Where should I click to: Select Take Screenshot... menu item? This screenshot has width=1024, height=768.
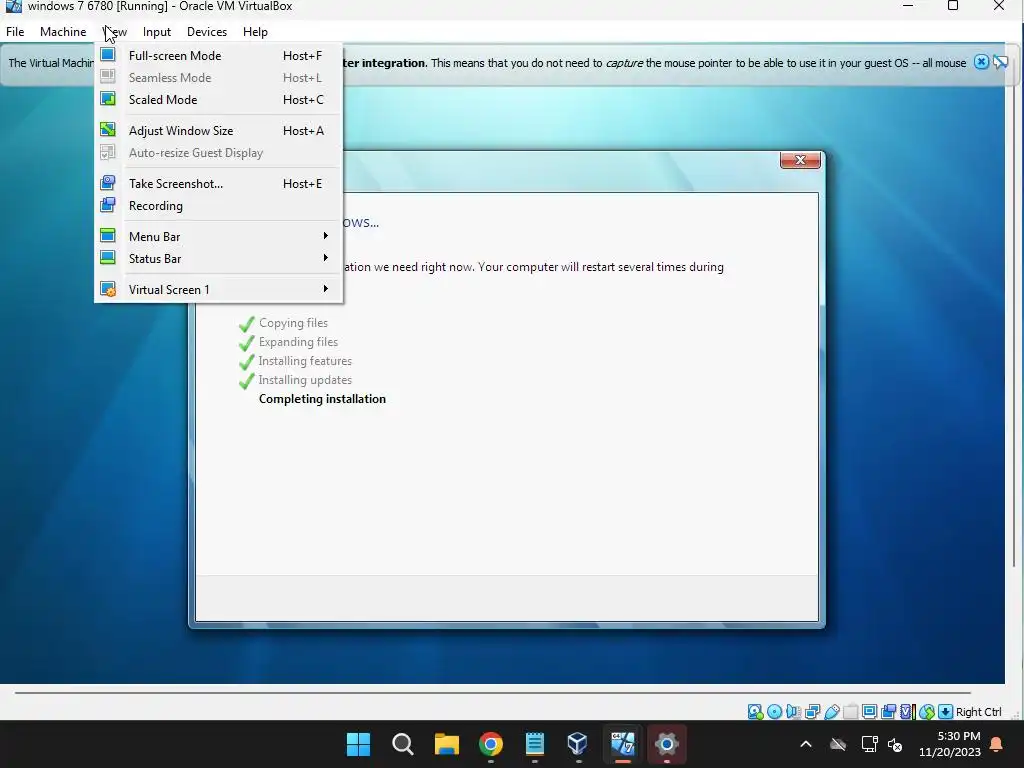218,184
